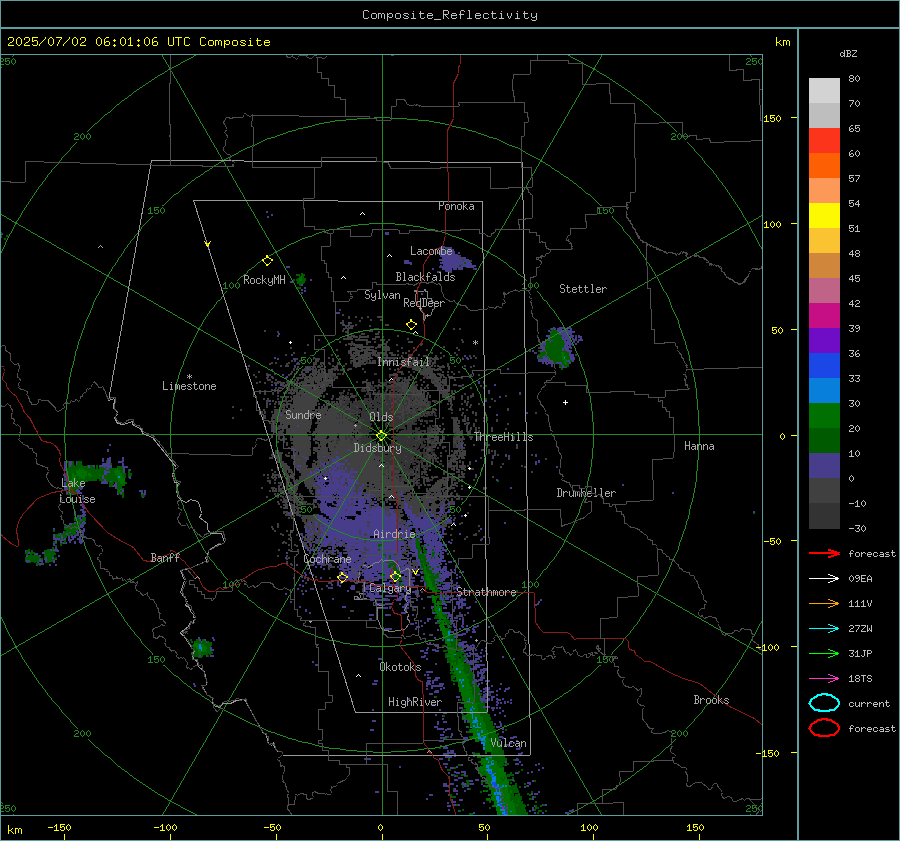Pick the blue 36-33 dBZ swatch
Viewport: 900px width, 841px height.
tap(824, 365)
